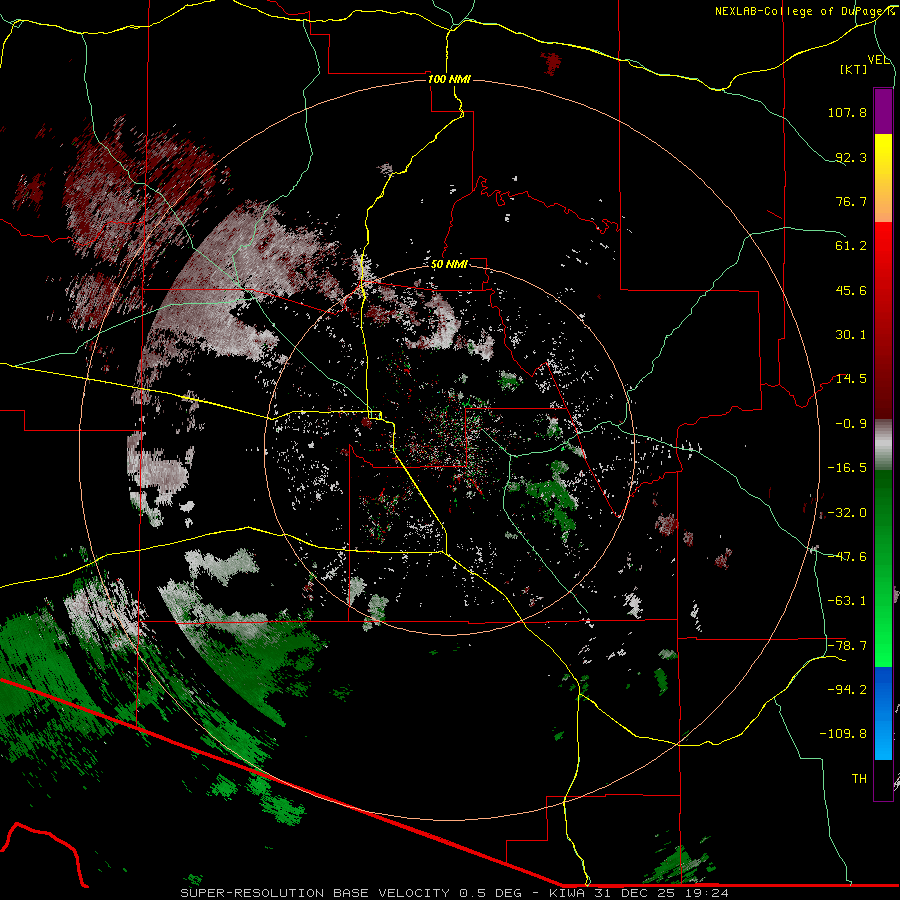Image resolution: width=900 pixels, height=900 pixels.
Task: Select the 61.2 scale value
Action: tap(851, 246)
